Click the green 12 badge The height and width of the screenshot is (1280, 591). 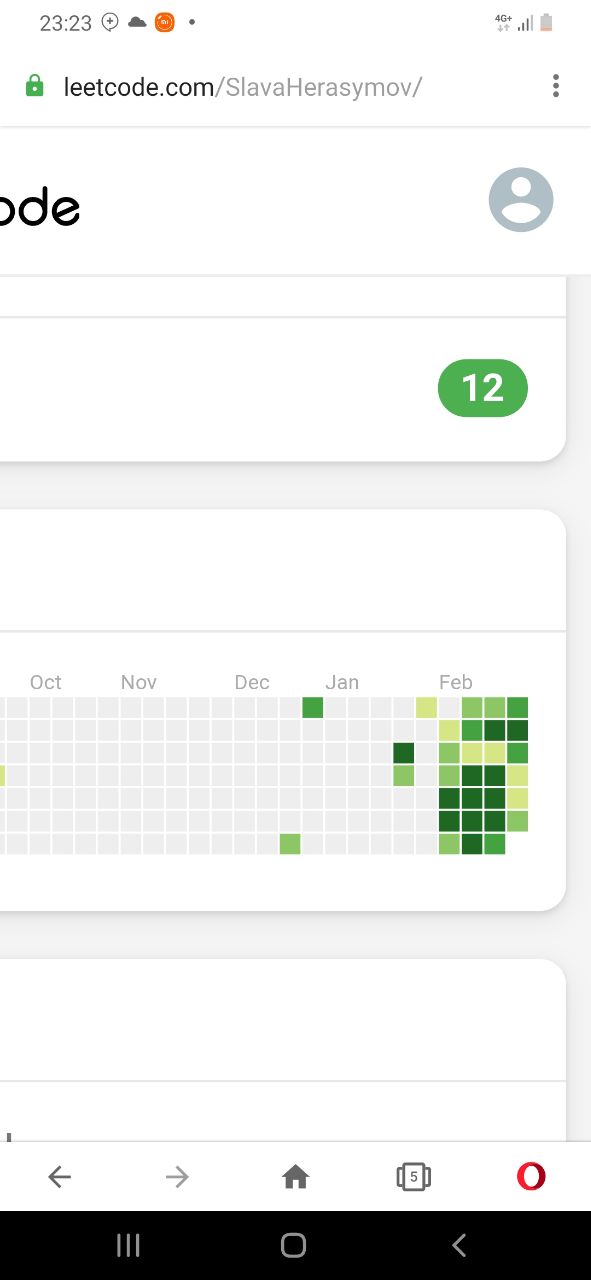point(483,388)
